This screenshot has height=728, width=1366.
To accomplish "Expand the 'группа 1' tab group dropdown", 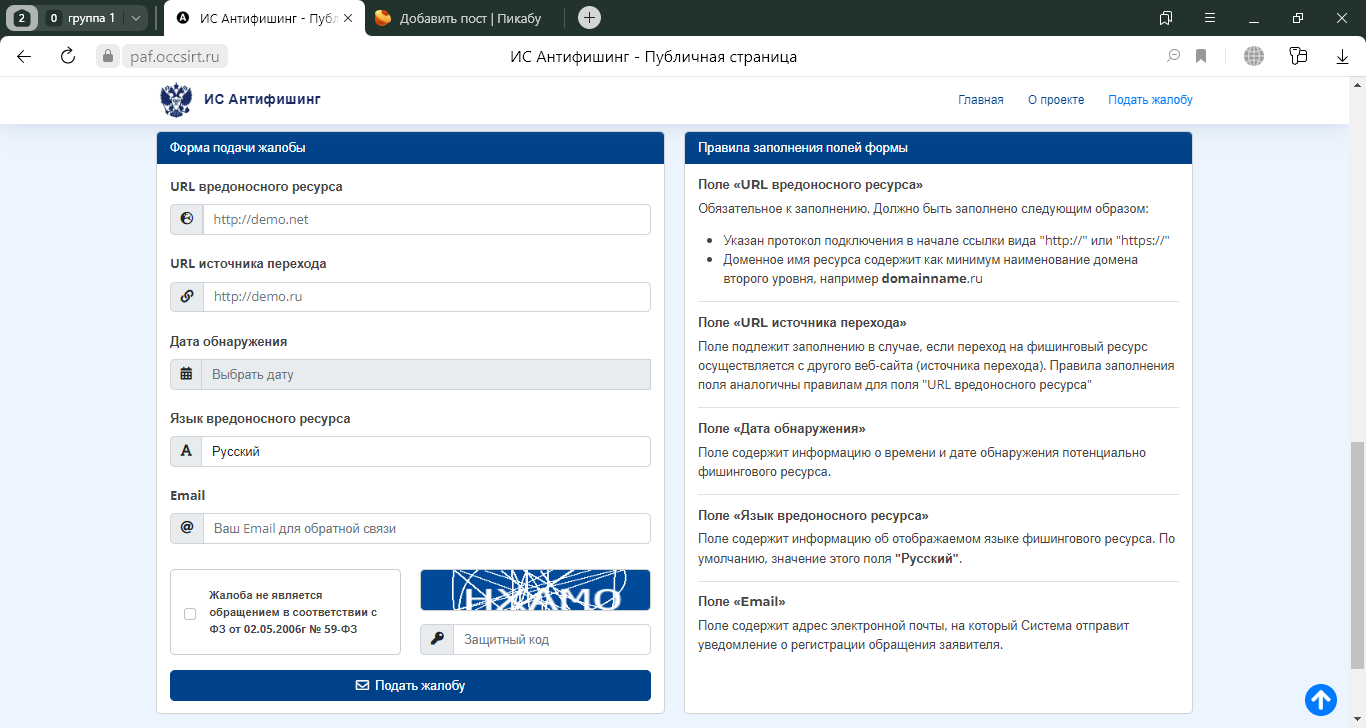I will click(x=136, y=18).
